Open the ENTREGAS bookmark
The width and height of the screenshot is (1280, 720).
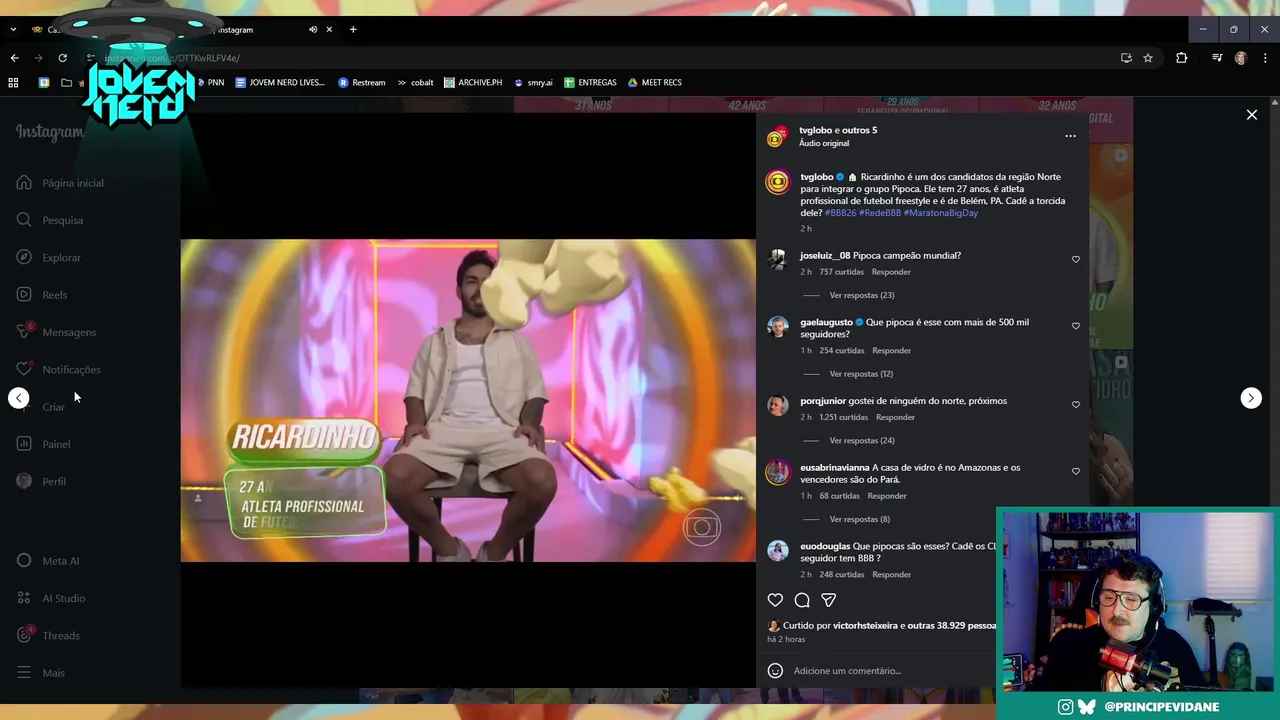[590, 82]
